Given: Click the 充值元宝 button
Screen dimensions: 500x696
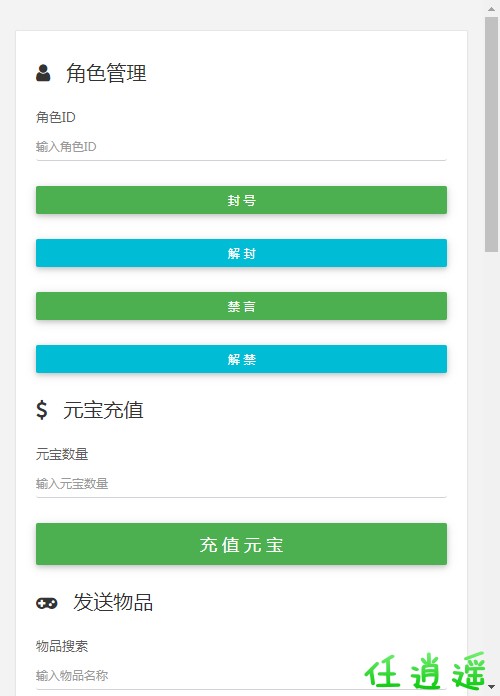Looking at the screenshot, I should click(x=241, y=544).
